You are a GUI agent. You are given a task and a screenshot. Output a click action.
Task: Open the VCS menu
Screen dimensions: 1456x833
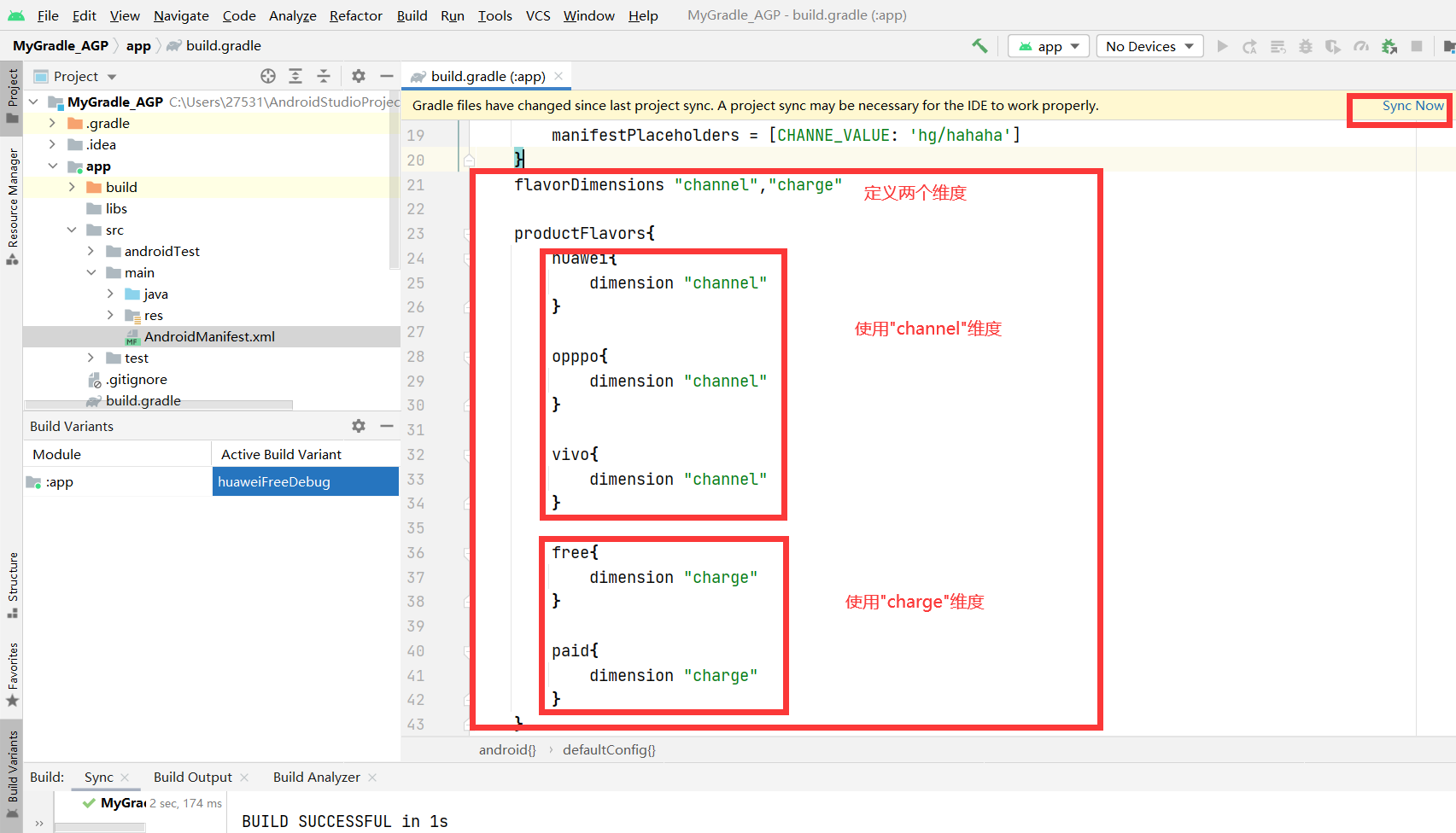pyautogui.click(x=538, y=15)
